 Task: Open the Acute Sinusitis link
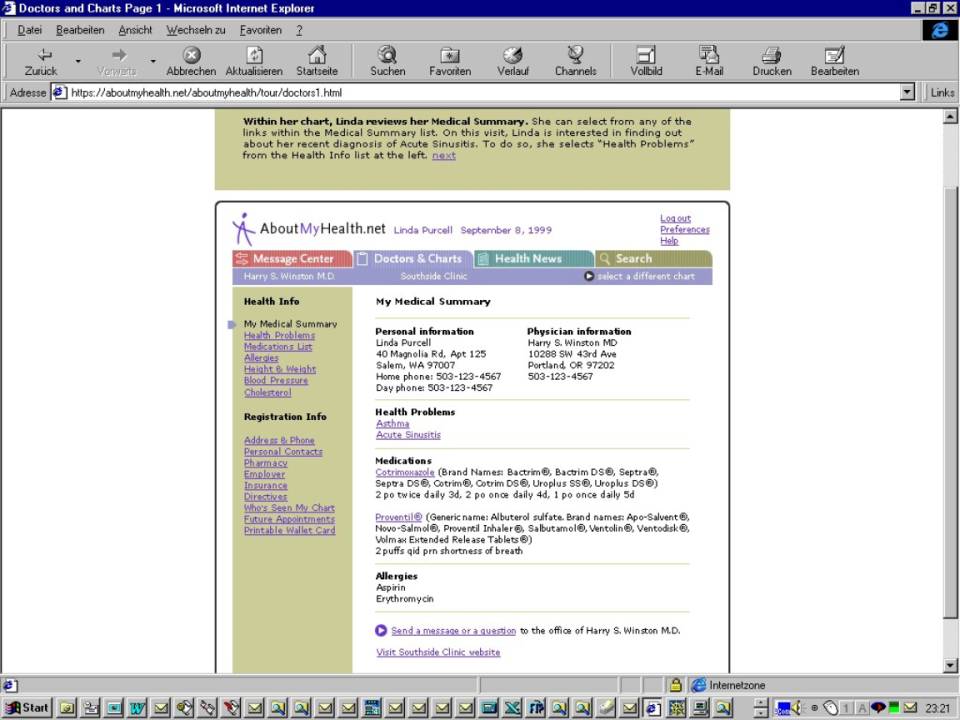pyautogui.click(x=408, y=435)
